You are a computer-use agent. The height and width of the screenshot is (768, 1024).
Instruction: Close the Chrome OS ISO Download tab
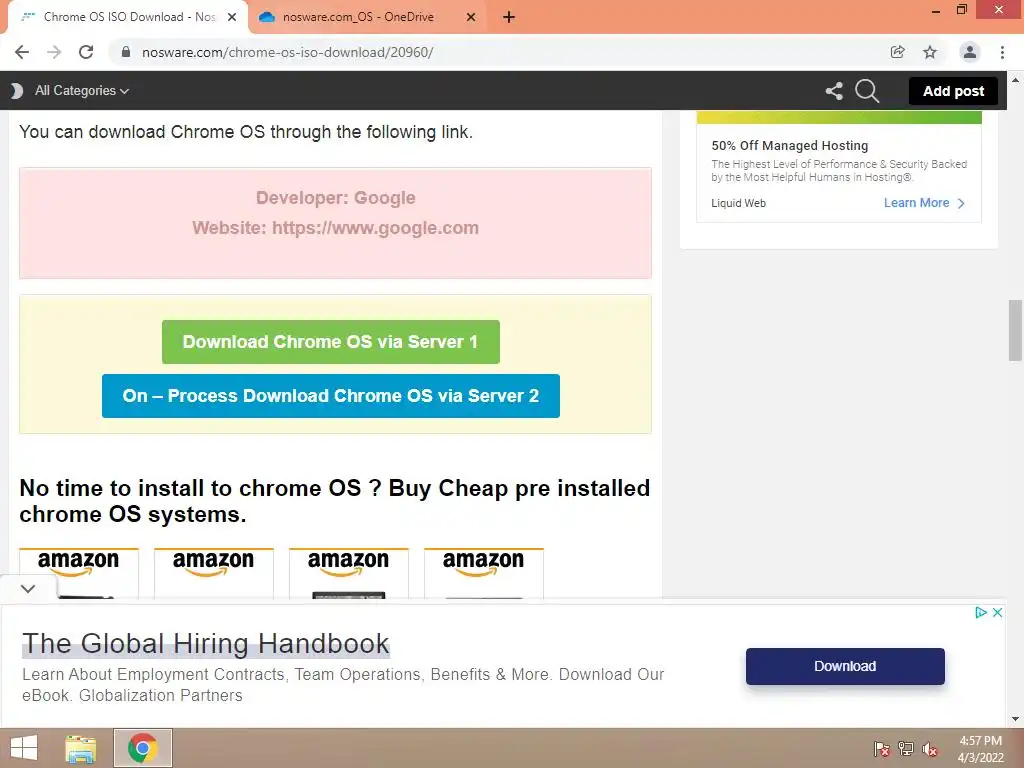point(232,18)
